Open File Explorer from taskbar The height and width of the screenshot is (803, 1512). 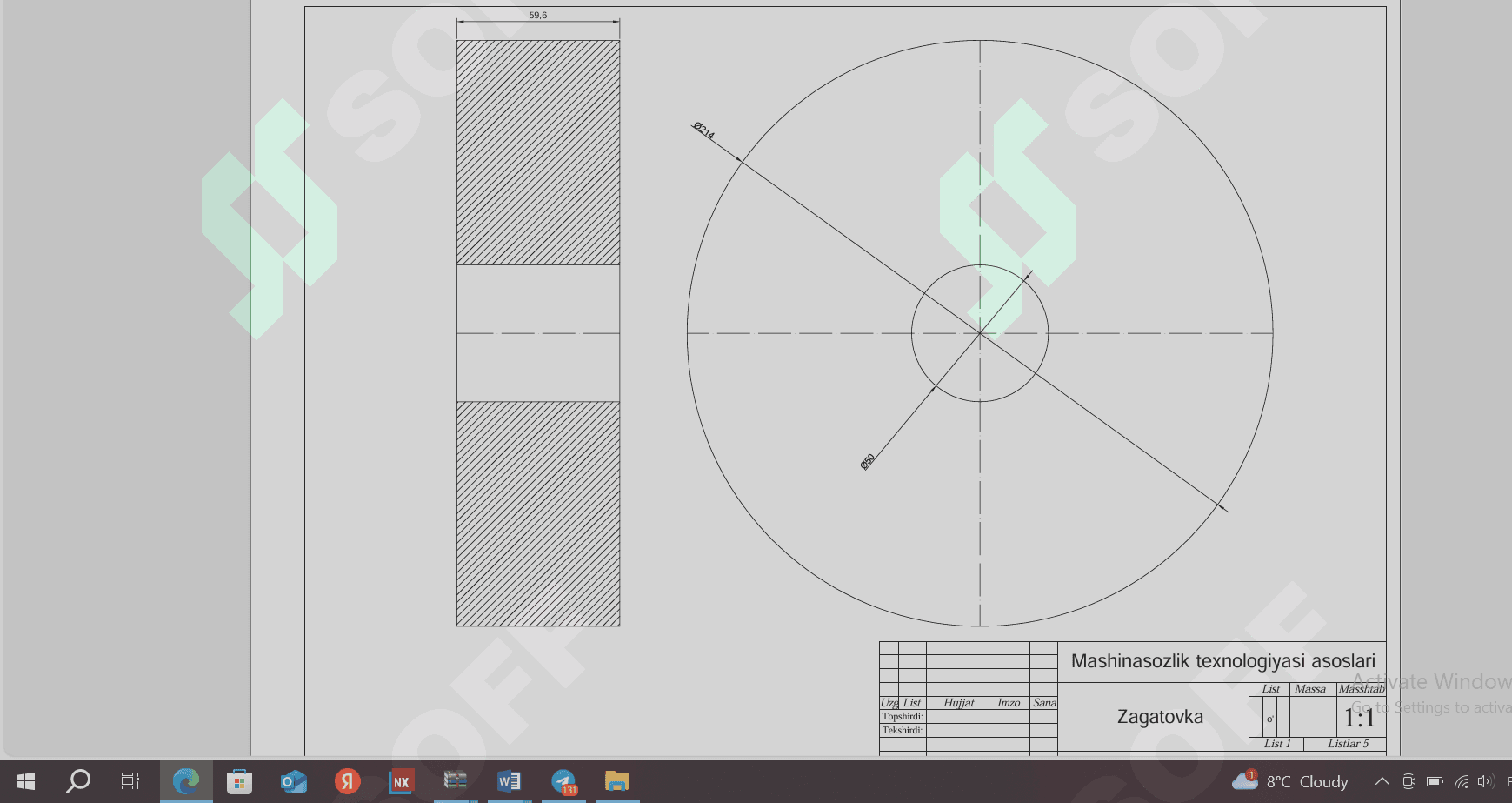(616, 781)
